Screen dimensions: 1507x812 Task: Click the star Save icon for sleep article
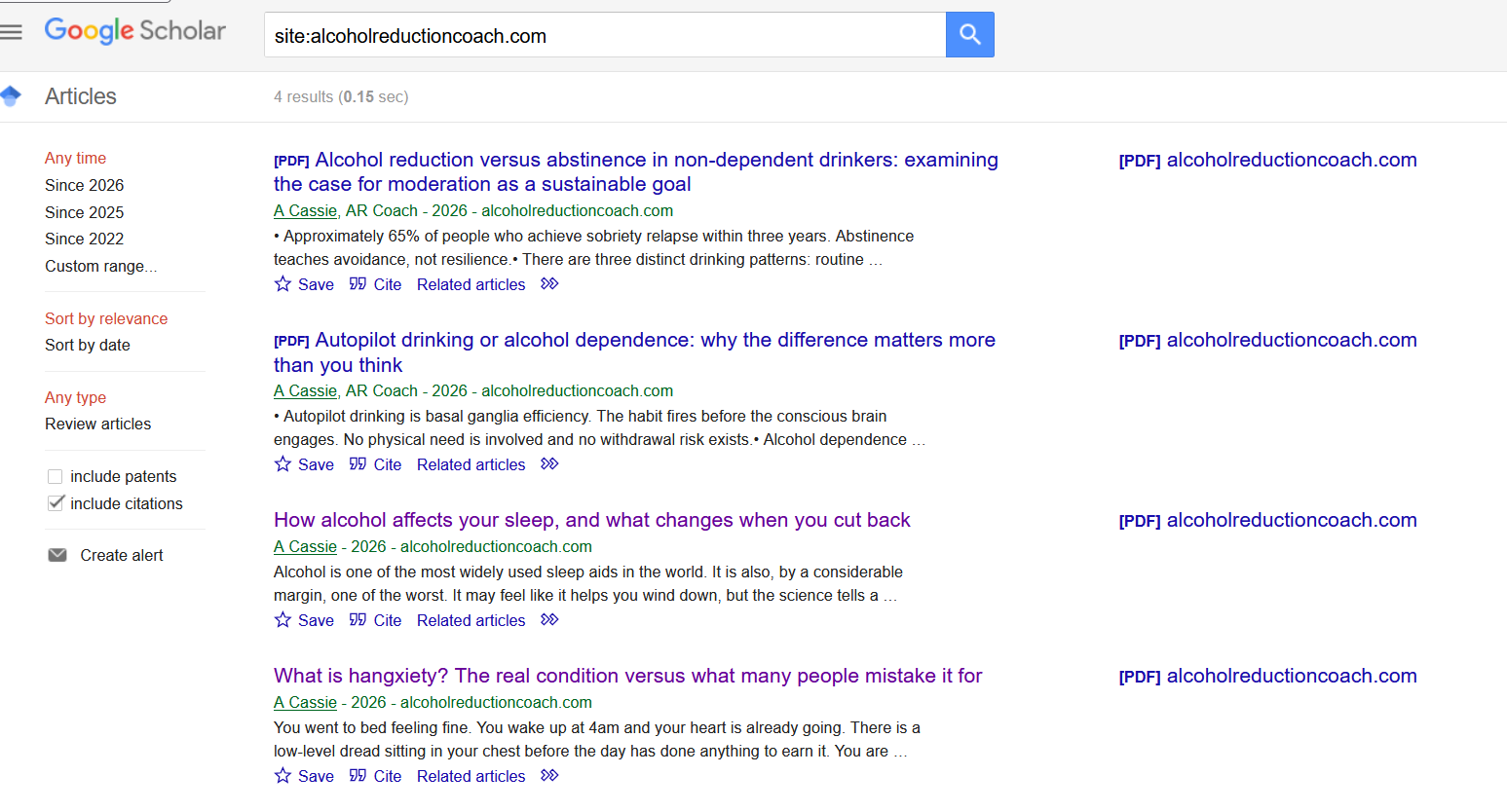(x=283, y=620)
